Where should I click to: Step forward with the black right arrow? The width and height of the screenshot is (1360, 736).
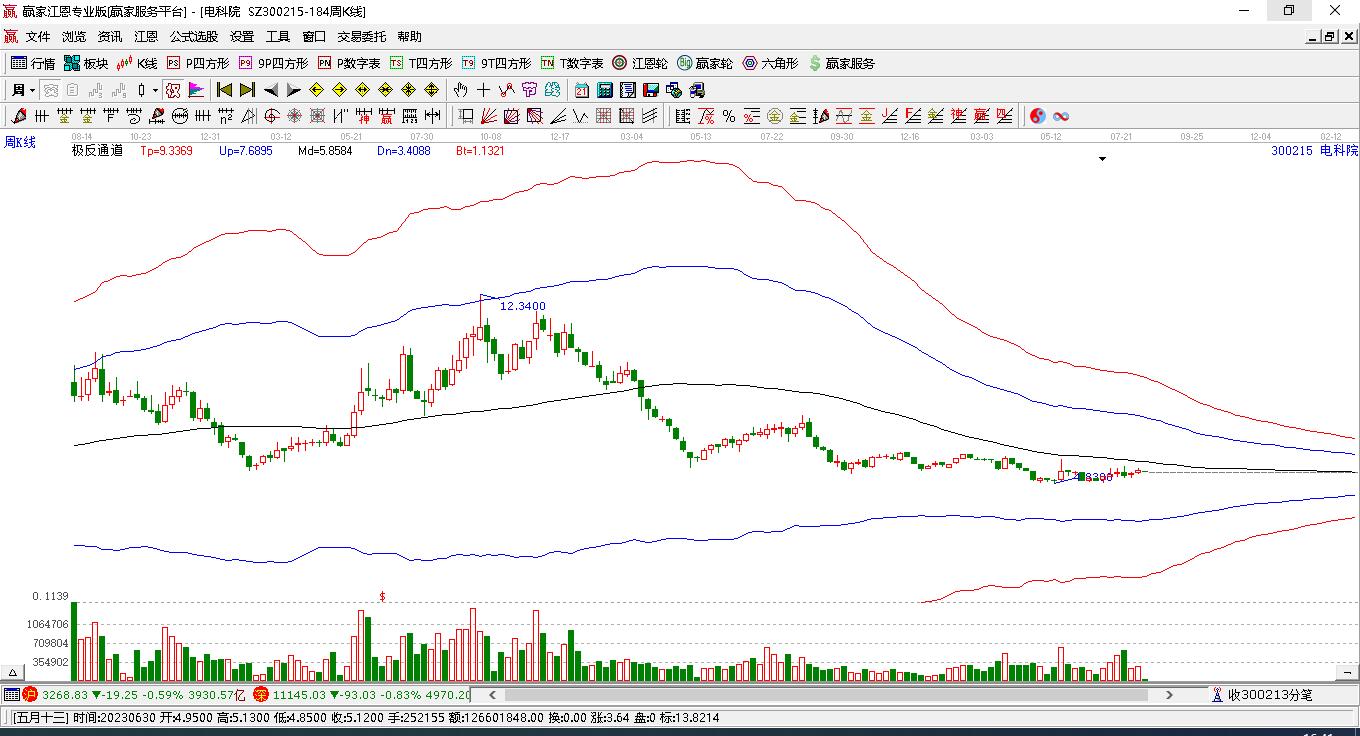click(294, 90)
